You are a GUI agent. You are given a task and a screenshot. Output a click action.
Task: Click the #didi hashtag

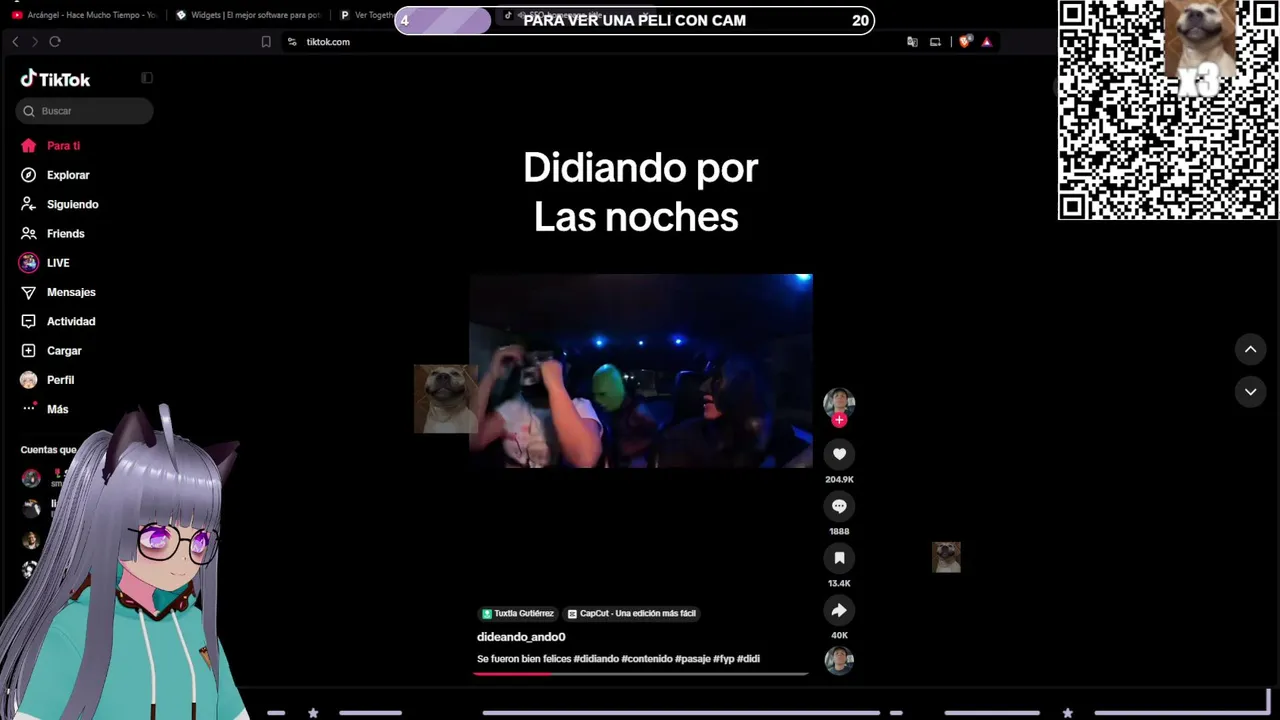[748, 659]
